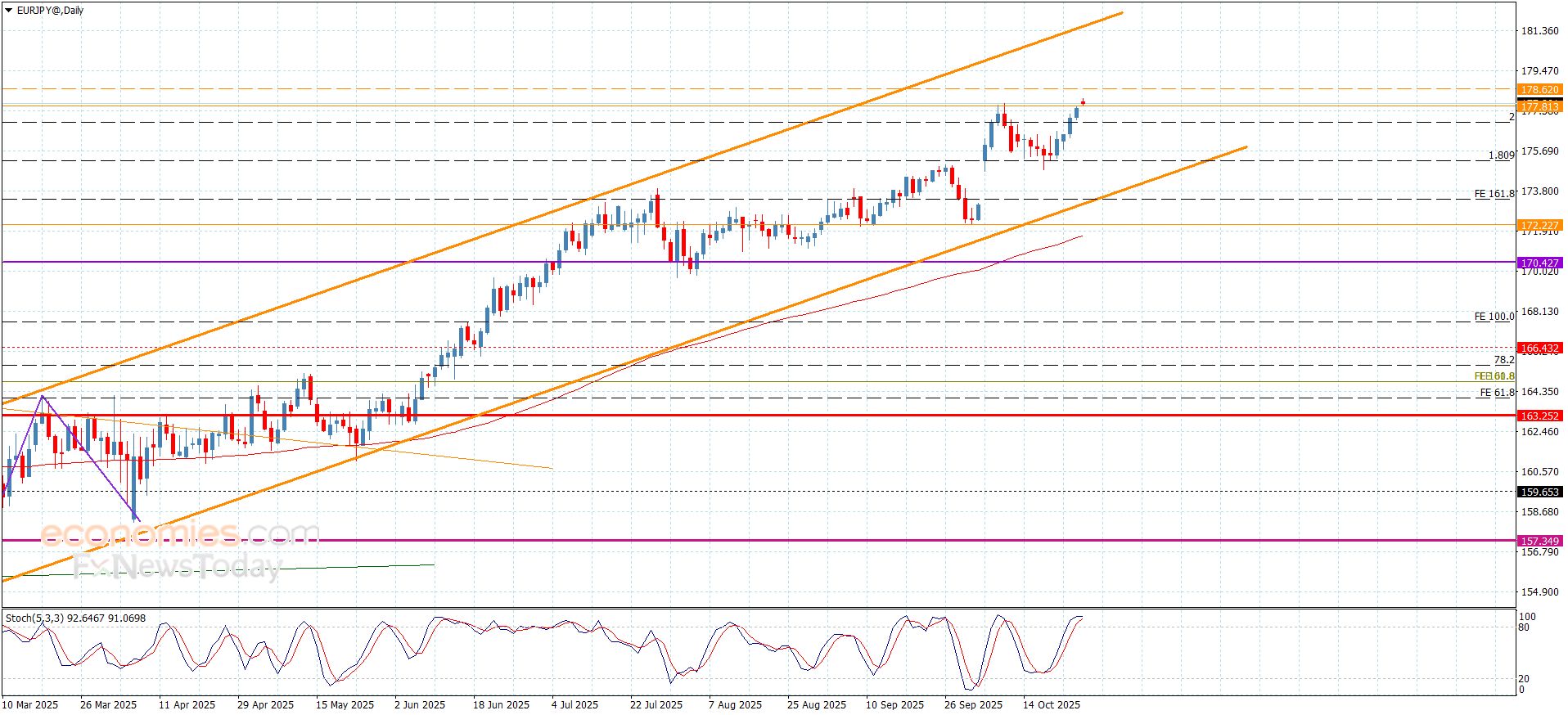This screenshot has height=715, width=1568.
Task: Click the 14 Oct 2025 date label
Action: click(1051, 704)
